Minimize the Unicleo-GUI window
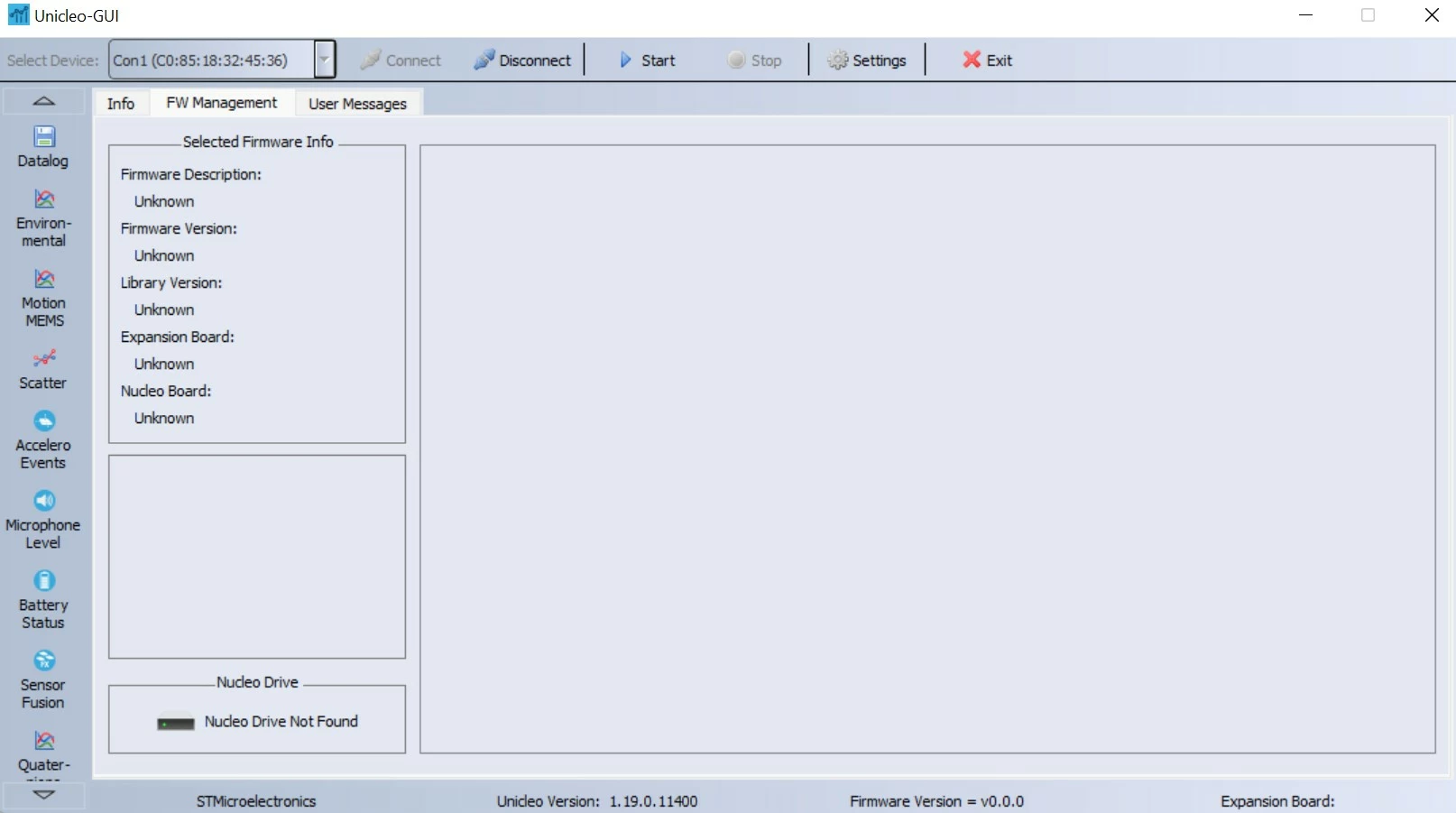Viewport: 1456px width, 813px height. click(1305, 15)
